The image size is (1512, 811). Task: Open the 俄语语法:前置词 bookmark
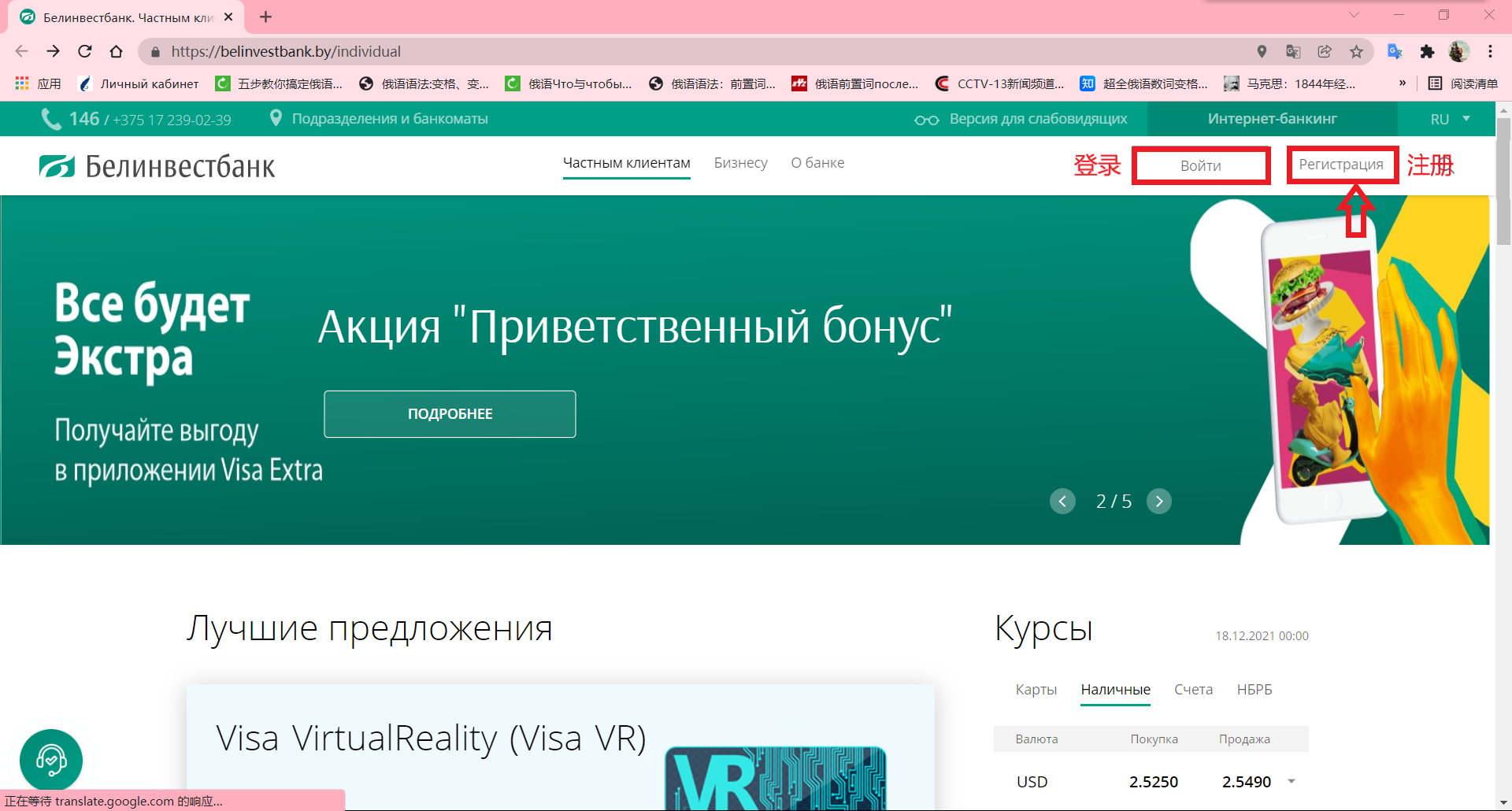(712, 83)
